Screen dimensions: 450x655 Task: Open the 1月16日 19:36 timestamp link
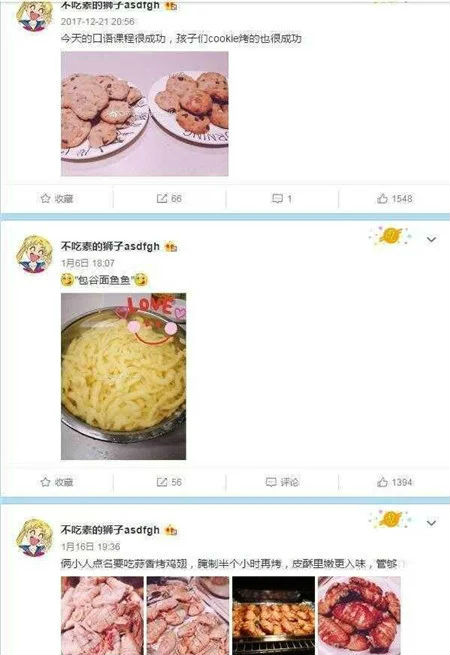91,546
